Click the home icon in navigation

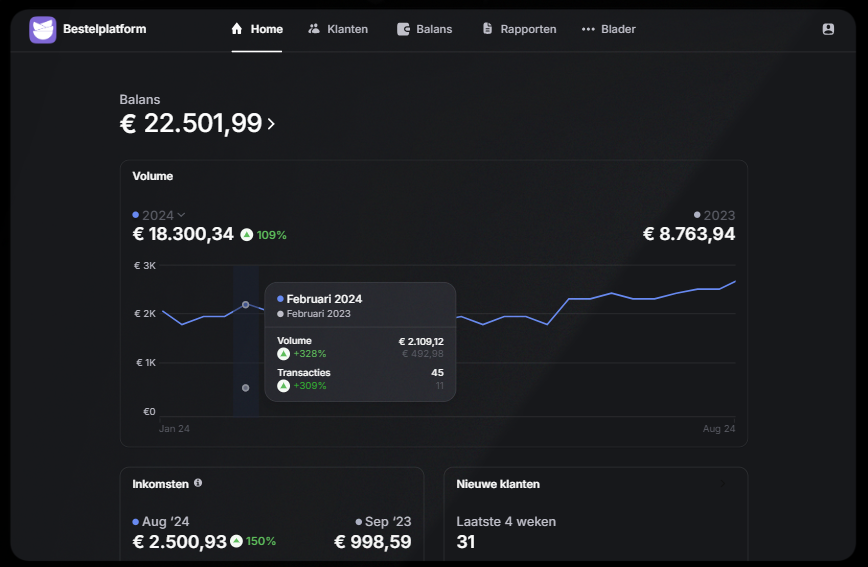coord(237,29)
